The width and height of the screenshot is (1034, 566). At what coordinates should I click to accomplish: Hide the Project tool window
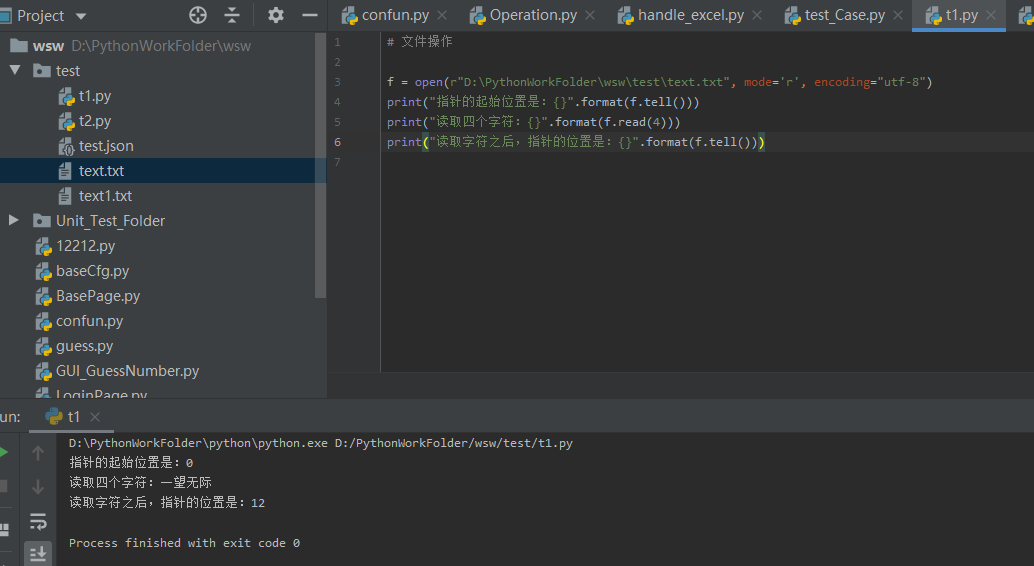coord(310,15)
